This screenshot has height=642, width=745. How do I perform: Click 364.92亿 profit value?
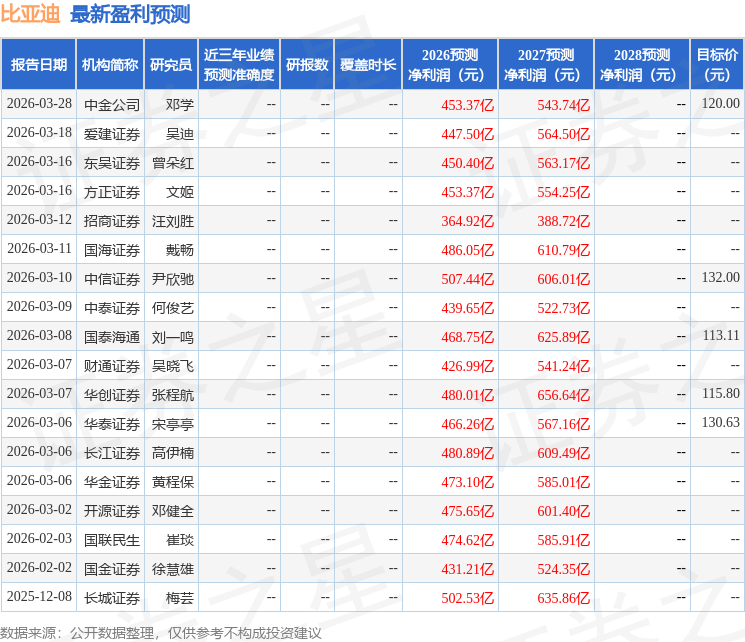pyautogui.click(x=468, y=221)
